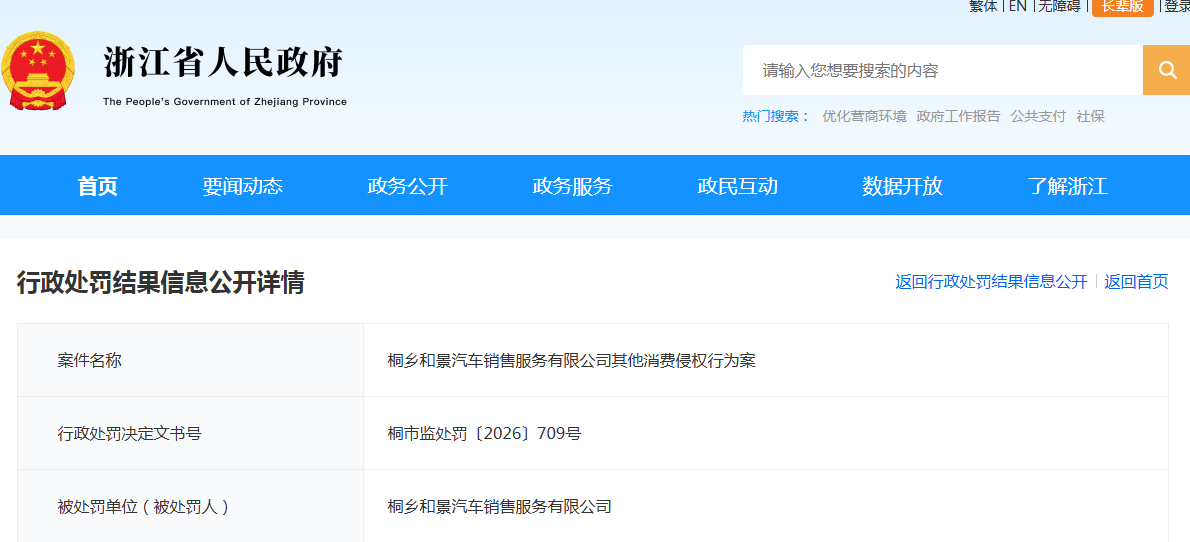Open the 政民互动 navigation tab
Viewport: 1190px width, 542px height.
[x=738, y=186]
